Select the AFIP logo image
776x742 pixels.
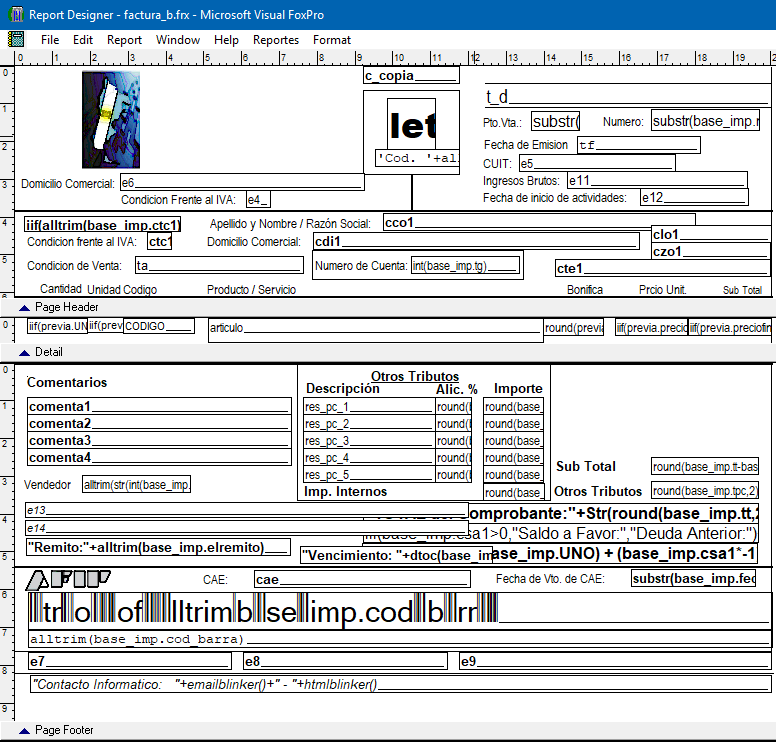(68, 580)
